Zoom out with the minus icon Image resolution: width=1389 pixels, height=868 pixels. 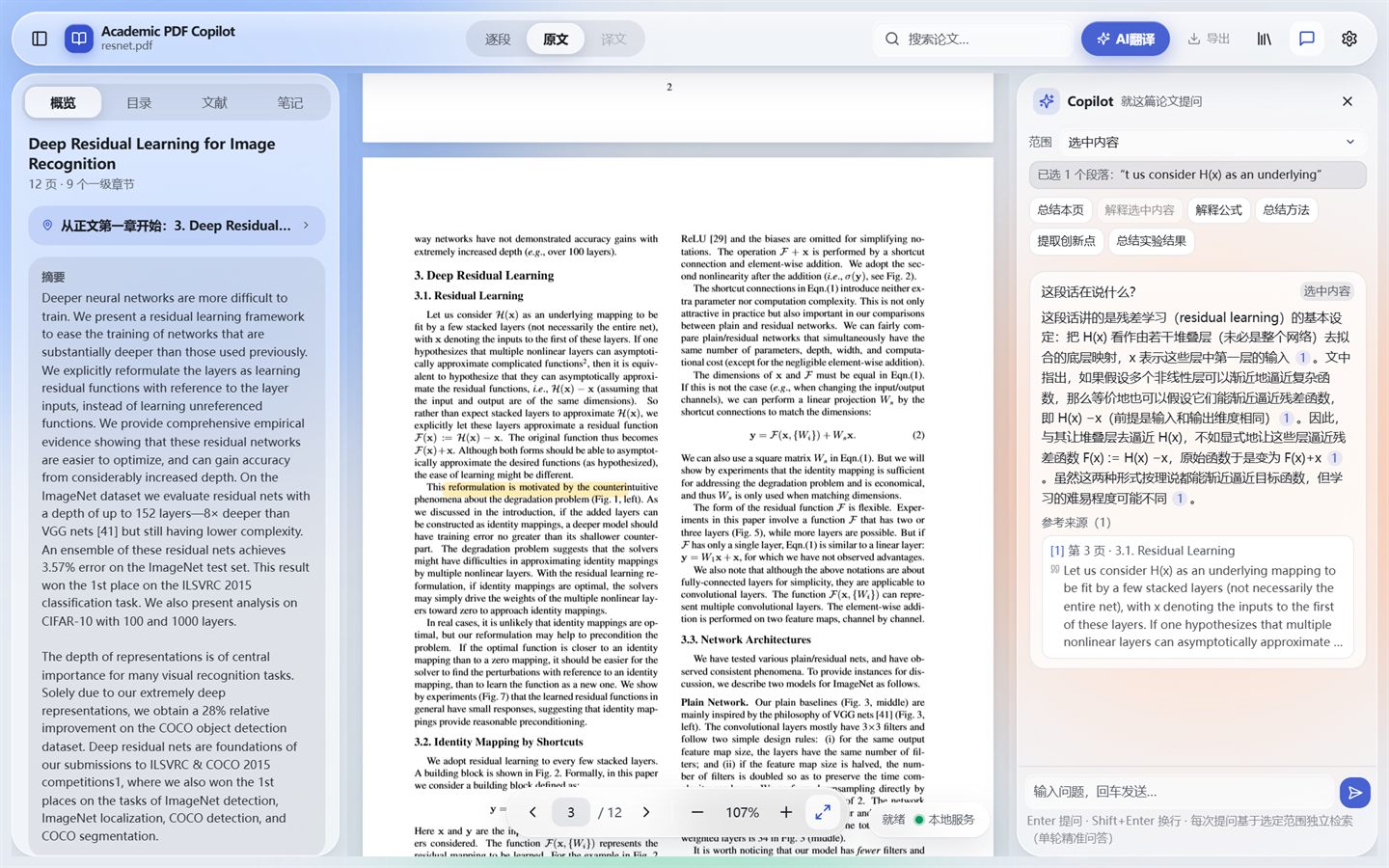[x=696, y=812]
